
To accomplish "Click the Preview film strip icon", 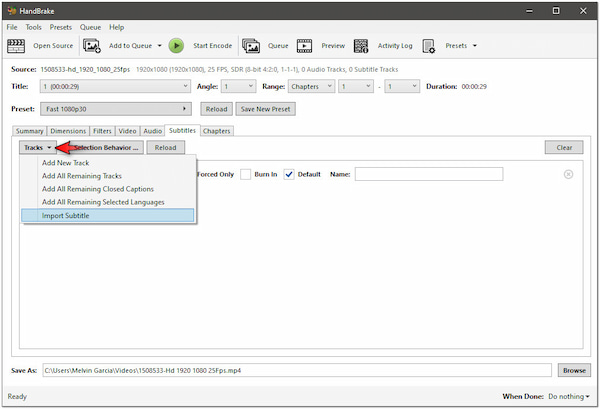I will [305, 45].
